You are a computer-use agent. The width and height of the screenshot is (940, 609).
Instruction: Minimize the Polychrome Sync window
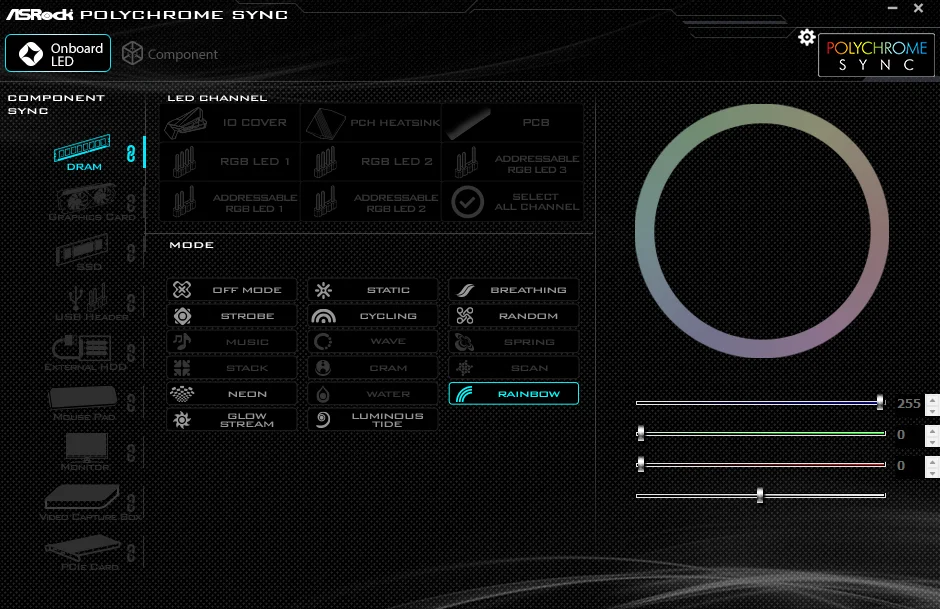pyautogui.click(x=892, y=8)
